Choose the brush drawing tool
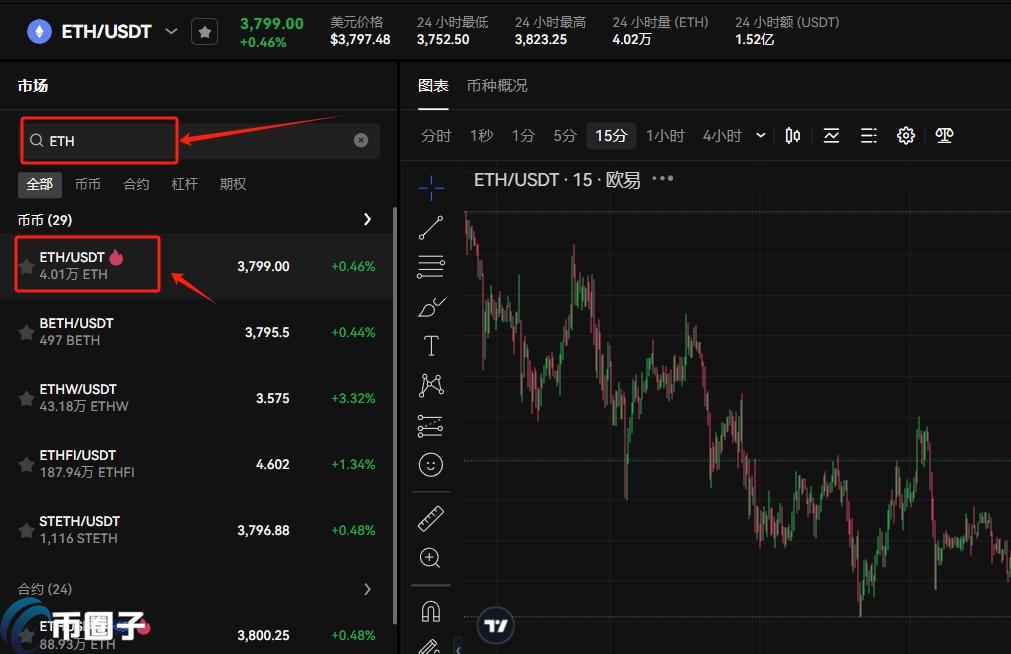The width and height of the screenshot is (1011, 654). [x=431, y=307]
